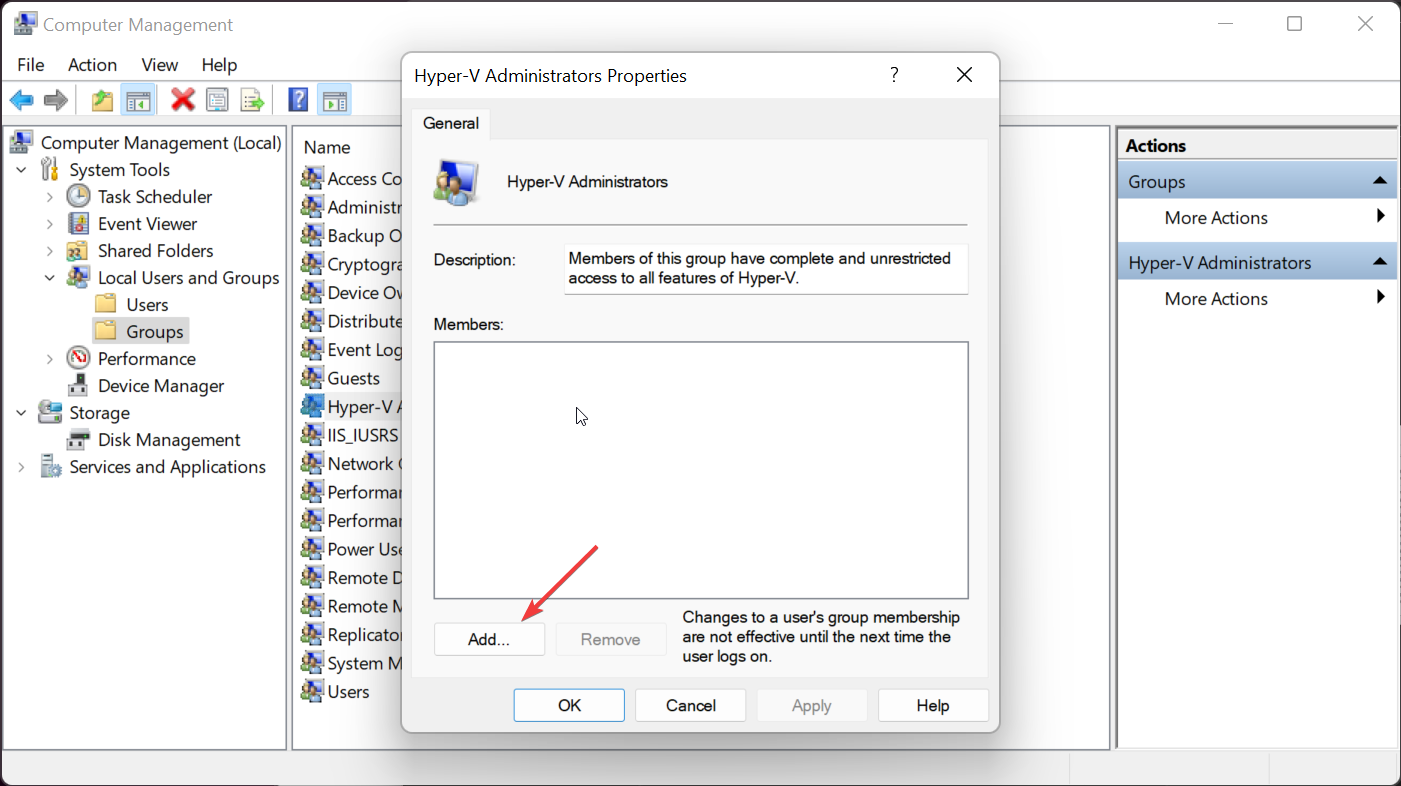Click the Storage icon in tree

[50, 412]
